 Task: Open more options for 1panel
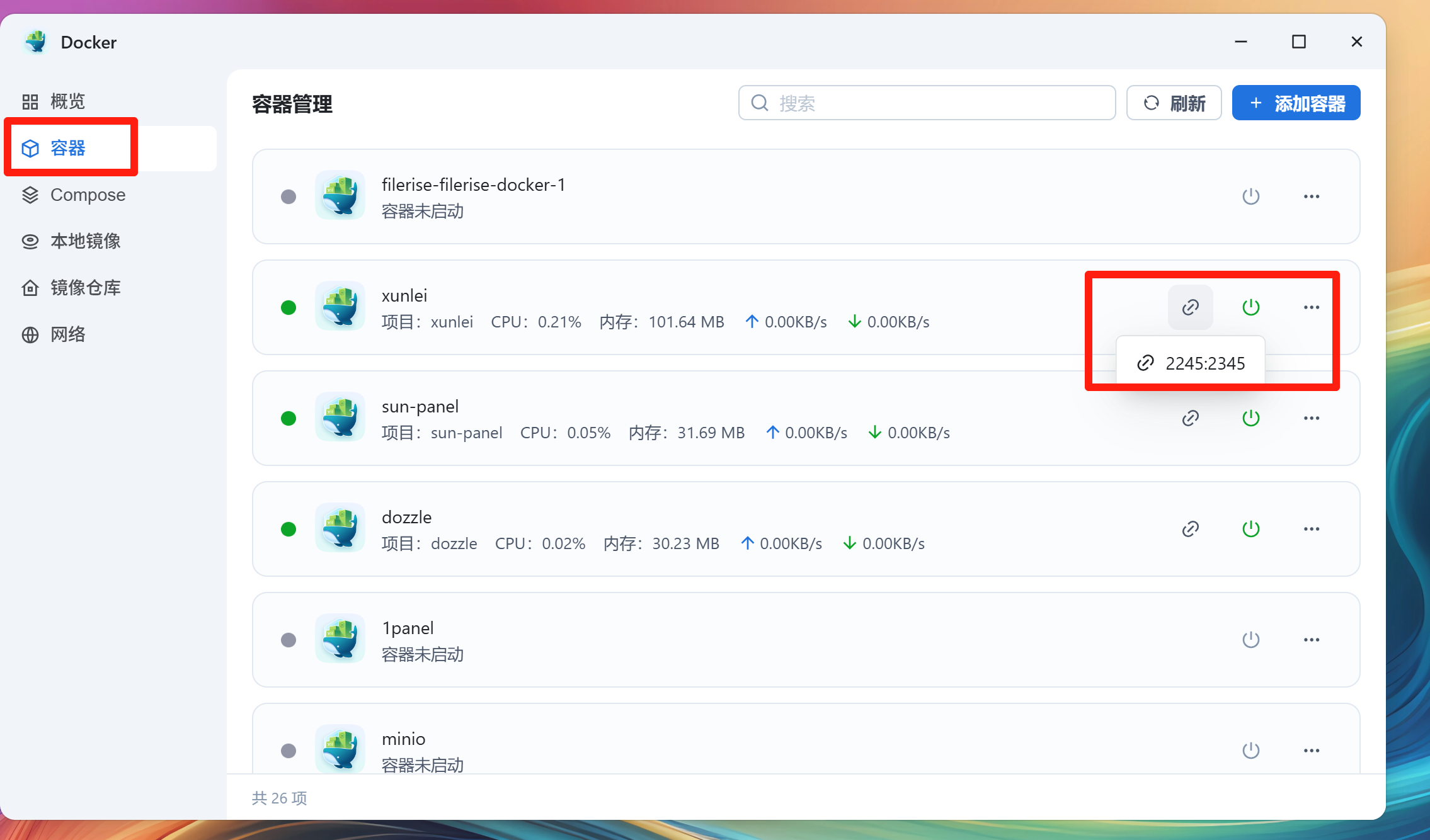coord(1312,640)
